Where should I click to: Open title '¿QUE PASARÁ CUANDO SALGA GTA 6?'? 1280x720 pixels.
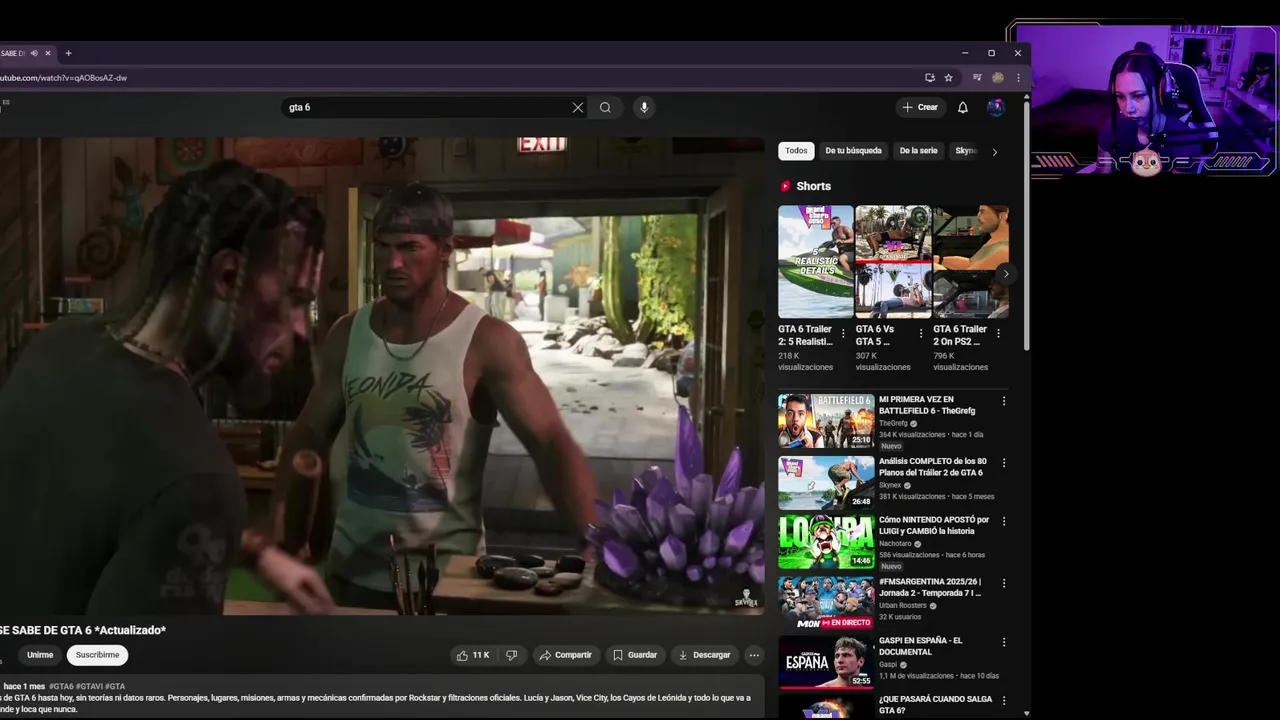point(935,705)
